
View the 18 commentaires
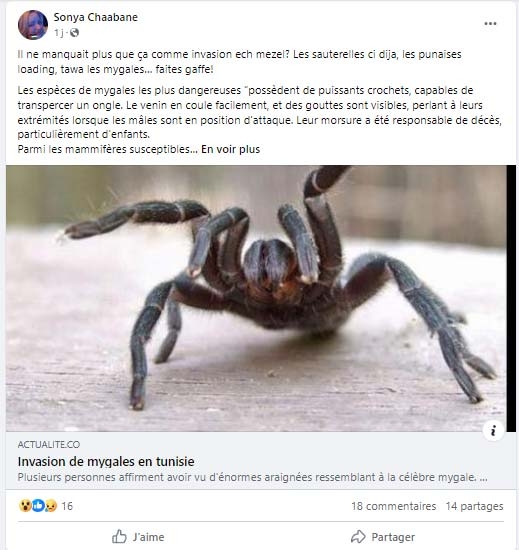point(393,506)
